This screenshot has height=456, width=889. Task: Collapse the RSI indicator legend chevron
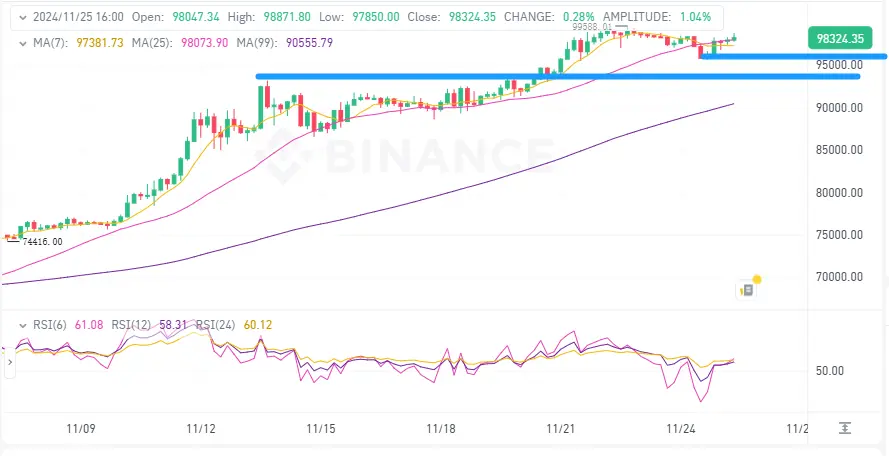(23, 325)
